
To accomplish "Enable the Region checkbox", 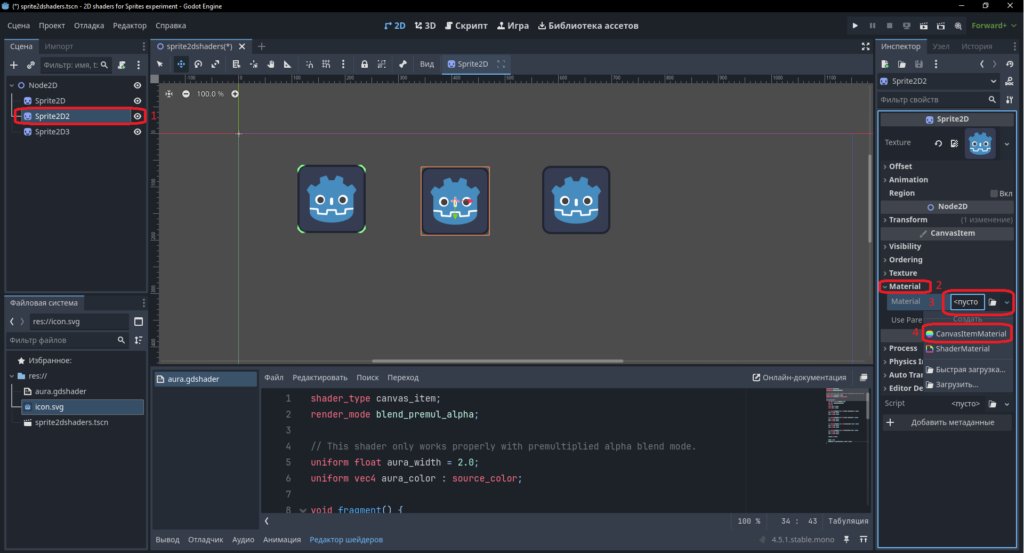I will coord(994,193).
